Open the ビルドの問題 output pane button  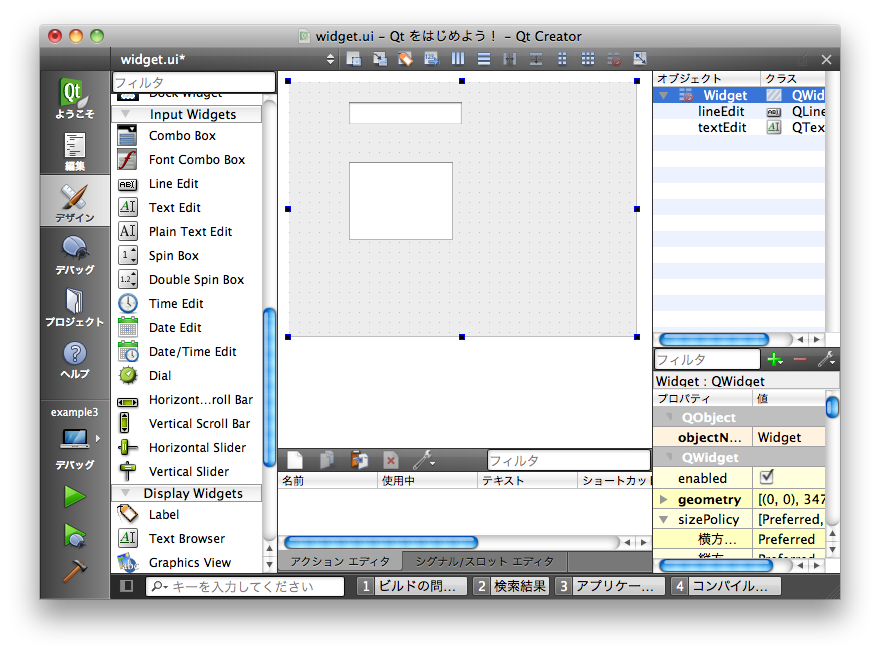[411, 586]
